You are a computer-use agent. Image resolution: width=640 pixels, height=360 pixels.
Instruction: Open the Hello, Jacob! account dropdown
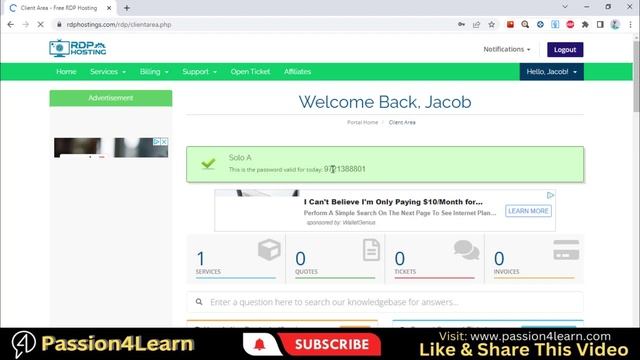(x=551, y=71)
